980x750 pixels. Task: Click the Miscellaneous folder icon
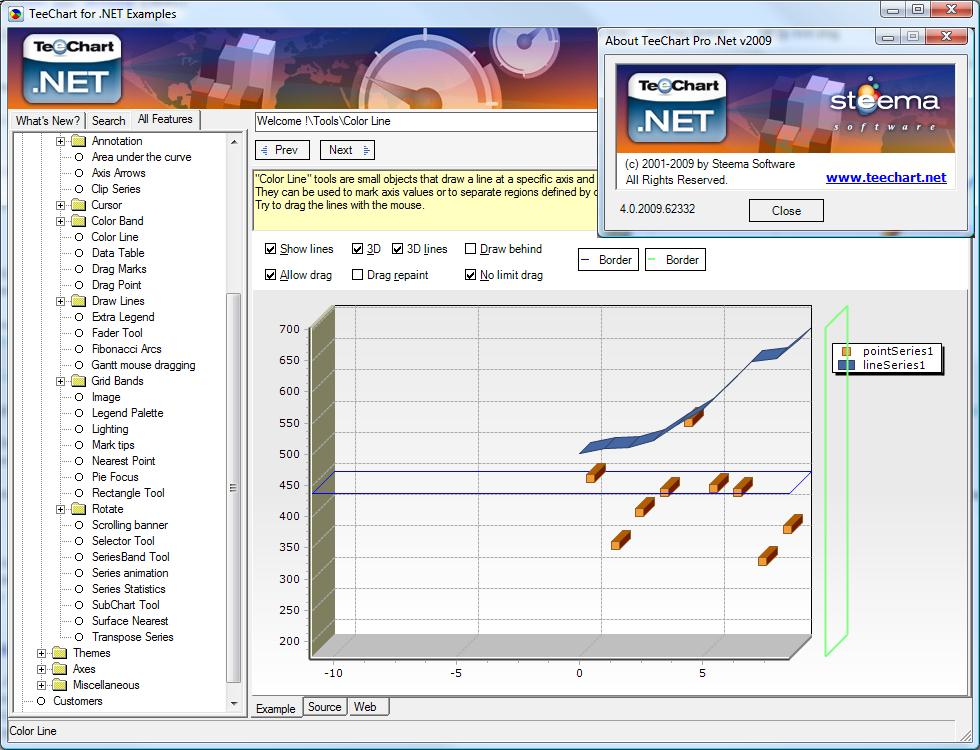pyautogui.click(x=60, y=685)
